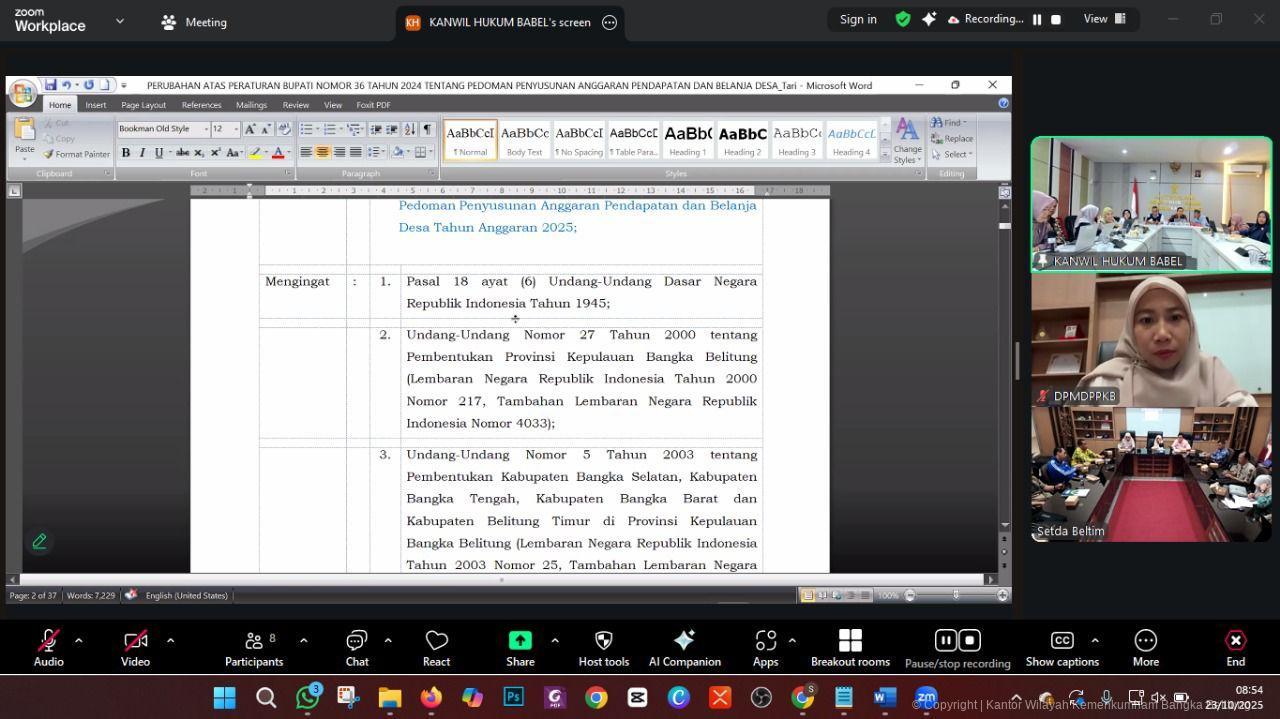Image resolution: width=1280 pixels, height=719 pixels.
Task: Unmute the microphone with Audio button
Action: point(48,647)
